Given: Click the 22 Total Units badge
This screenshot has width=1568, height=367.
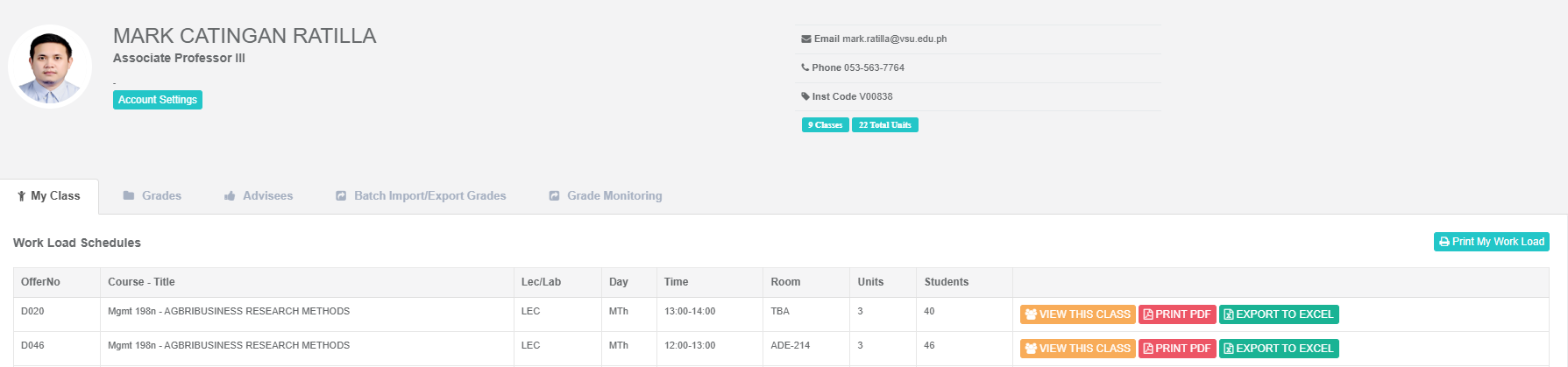Looking at the screenshot, I should coord(884,125).
